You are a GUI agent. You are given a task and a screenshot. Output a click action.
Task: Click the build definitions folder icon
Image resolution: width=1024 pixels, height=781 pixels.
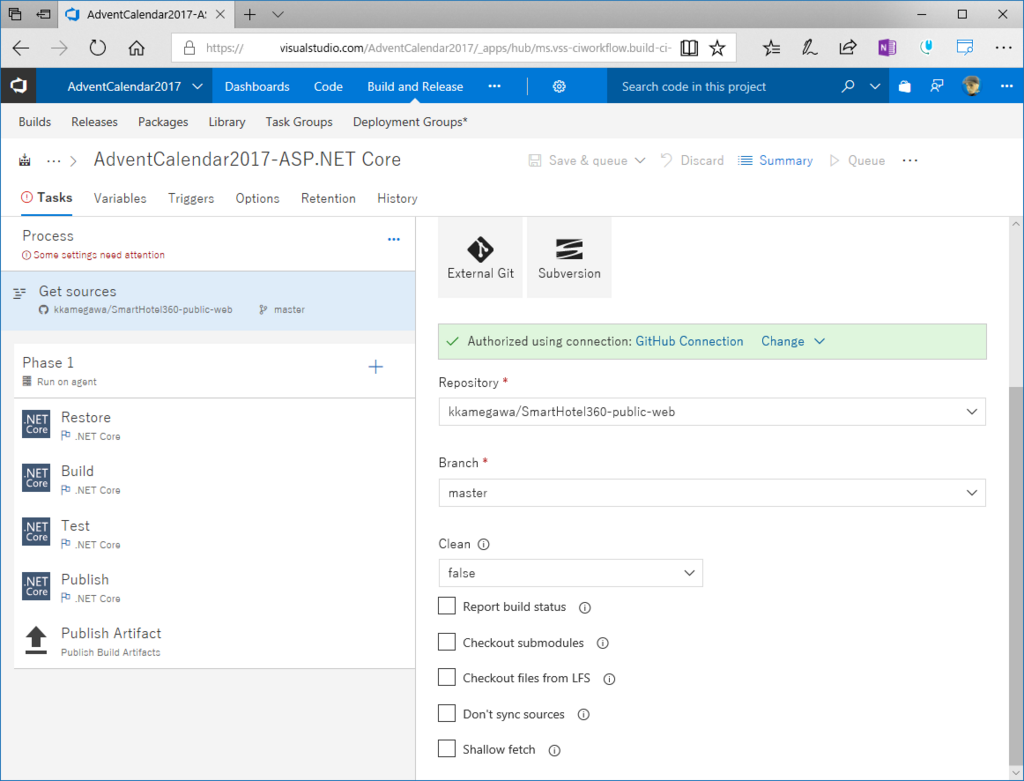tap(25, 161)
